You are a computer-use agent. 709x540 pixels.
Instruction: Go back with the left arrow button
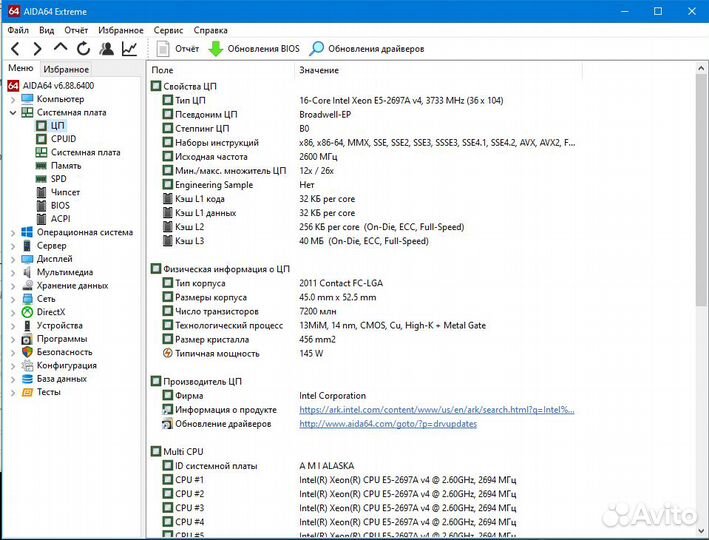coord(15,48)
